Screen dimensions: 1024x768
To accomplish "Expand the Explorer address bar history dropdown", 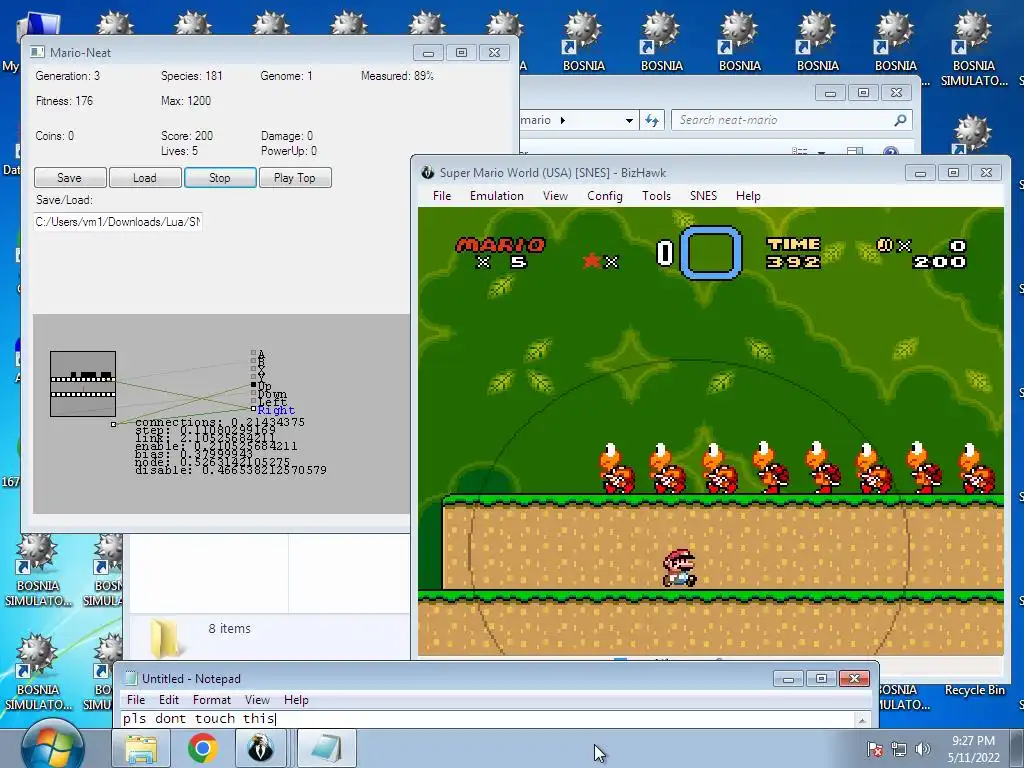I will coord(629,120).
